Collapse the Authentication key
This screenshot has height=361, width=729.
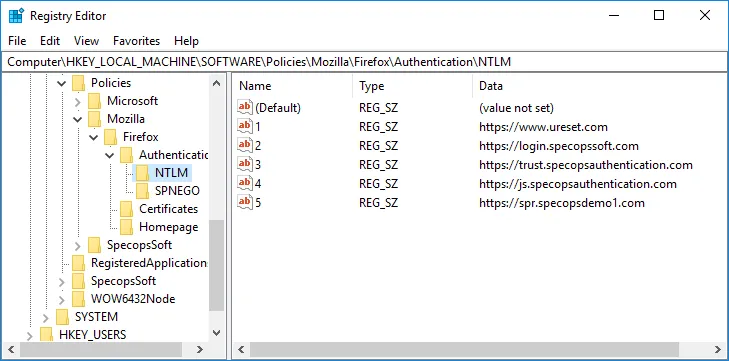pos(109,155)
